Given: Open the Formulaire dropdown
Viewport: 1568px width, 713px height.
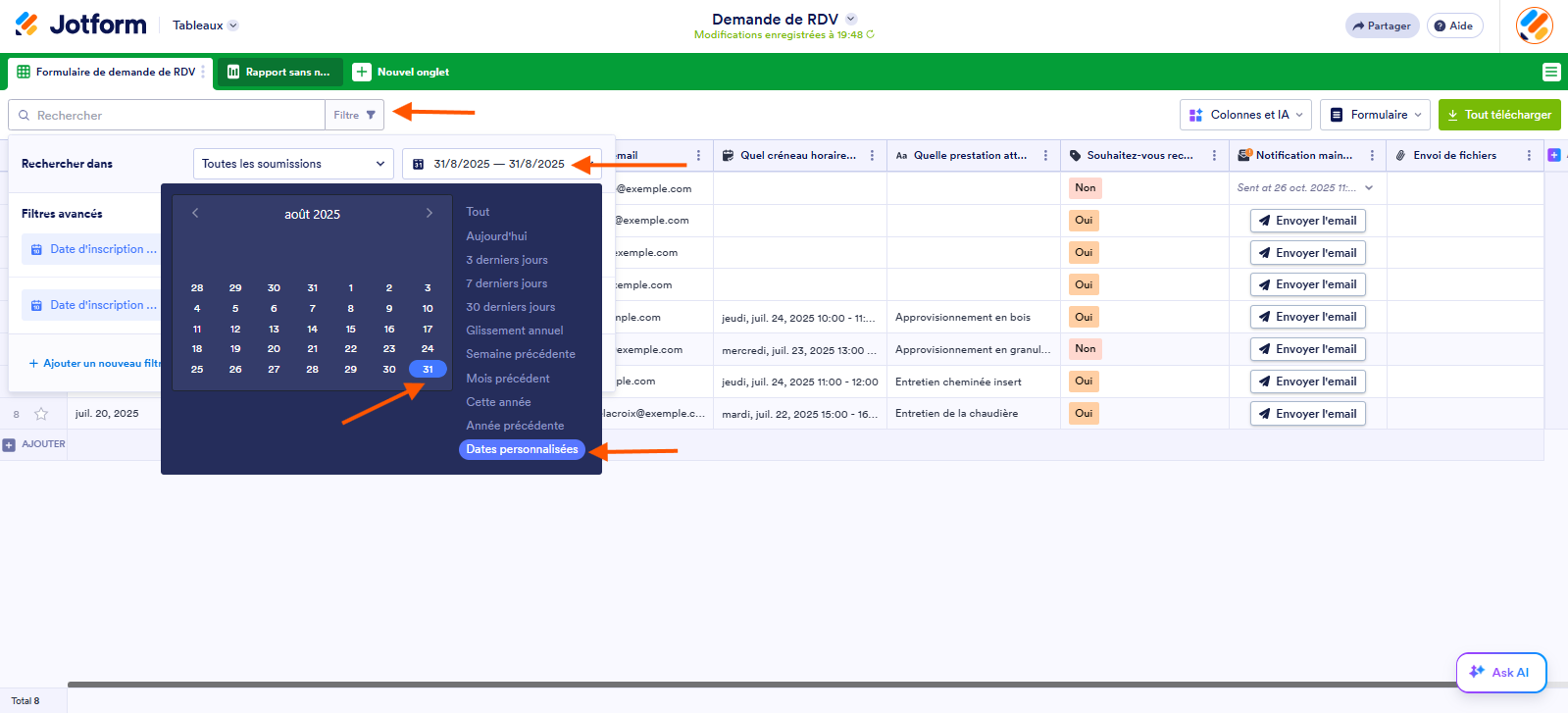Looking at the screenshot, I should tap(1374, 115).
